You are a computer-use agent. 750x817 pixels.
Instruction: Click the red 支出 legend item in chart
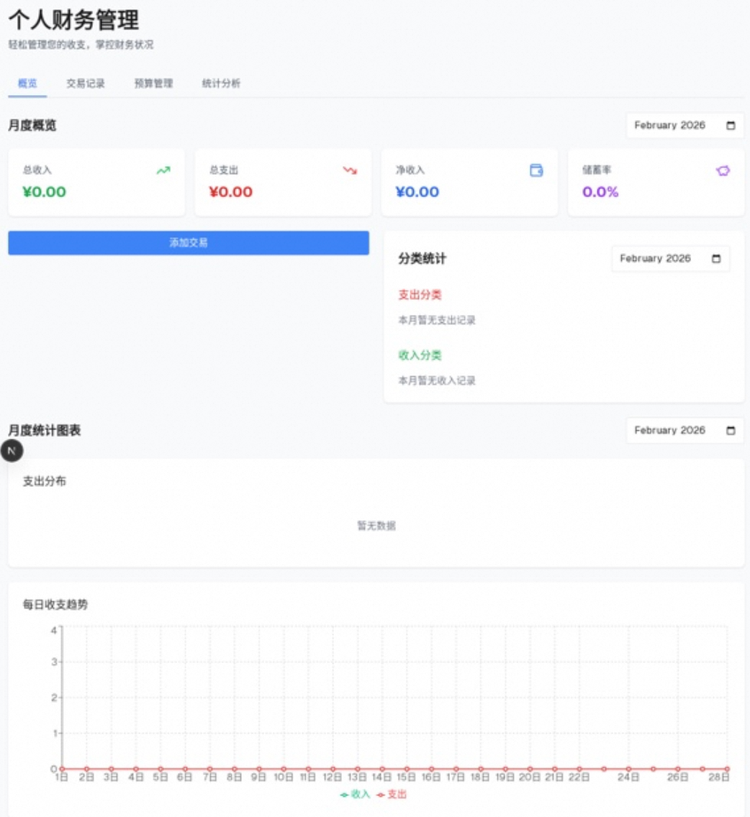[392, 795]
